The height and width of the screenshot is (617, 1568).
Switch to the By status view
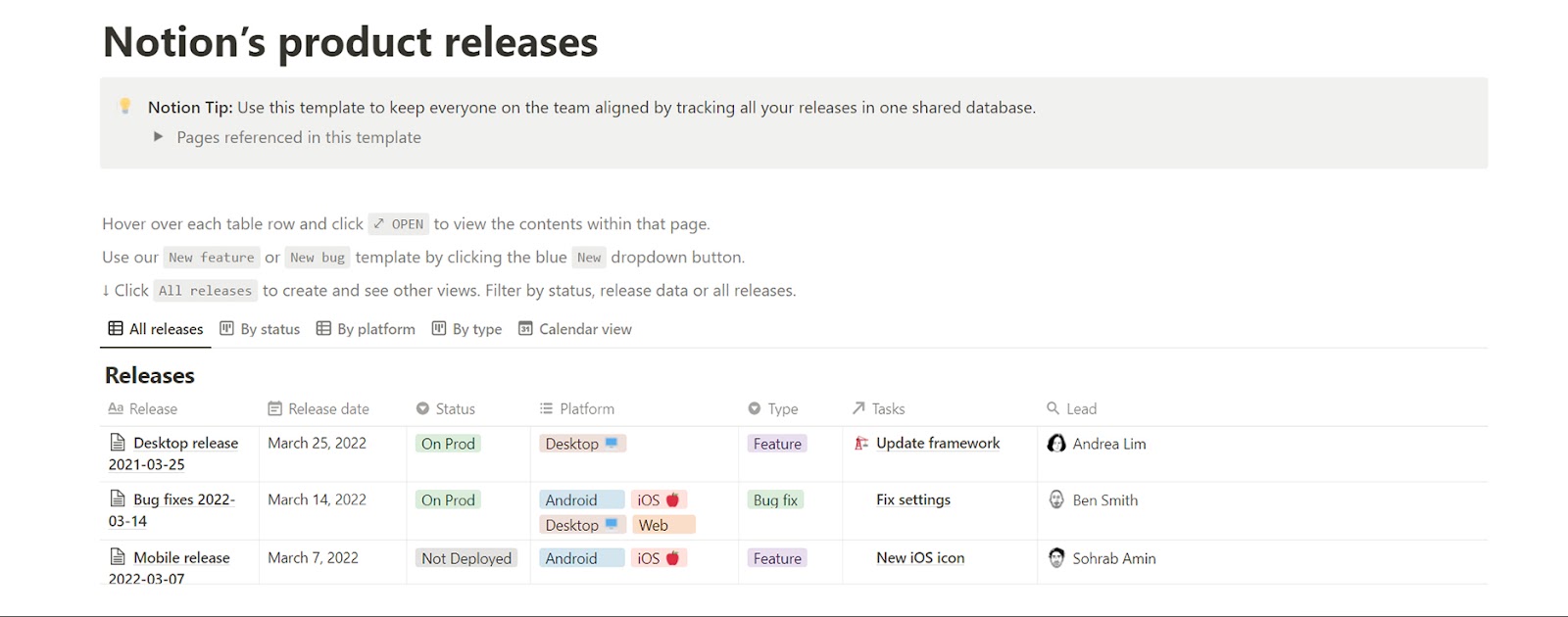coord(261,329)
